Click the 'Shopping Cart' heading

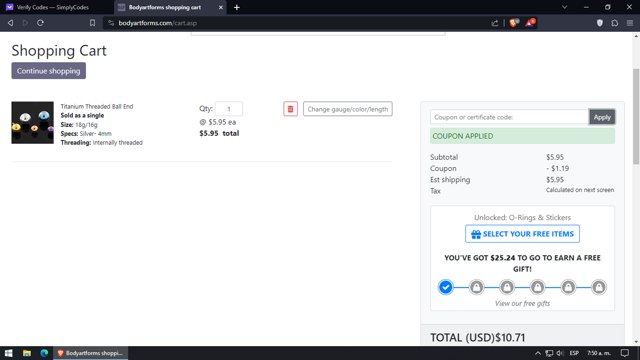[x=59, y=51]
